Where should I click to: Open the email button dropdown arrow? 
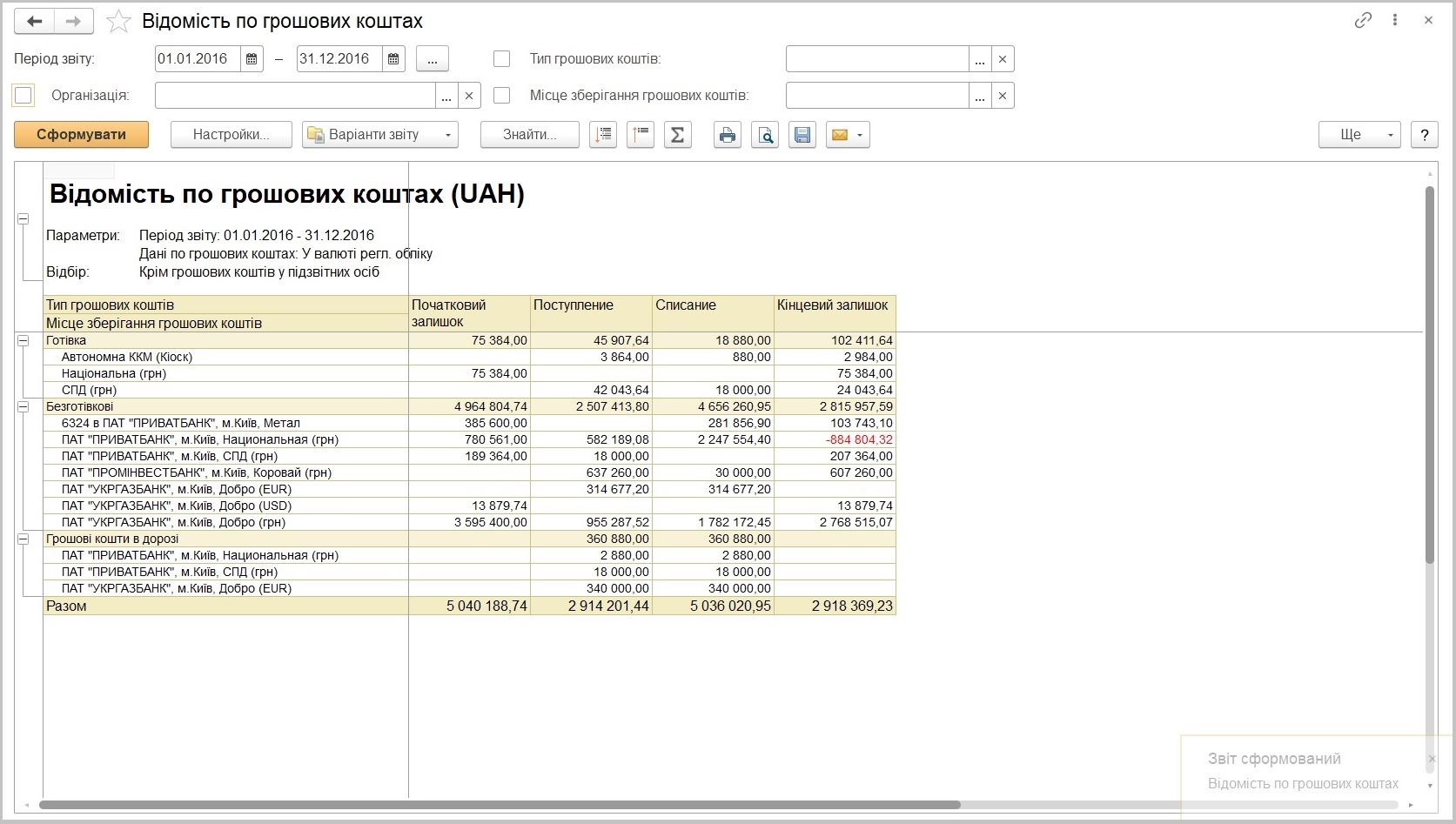[860, 135]
